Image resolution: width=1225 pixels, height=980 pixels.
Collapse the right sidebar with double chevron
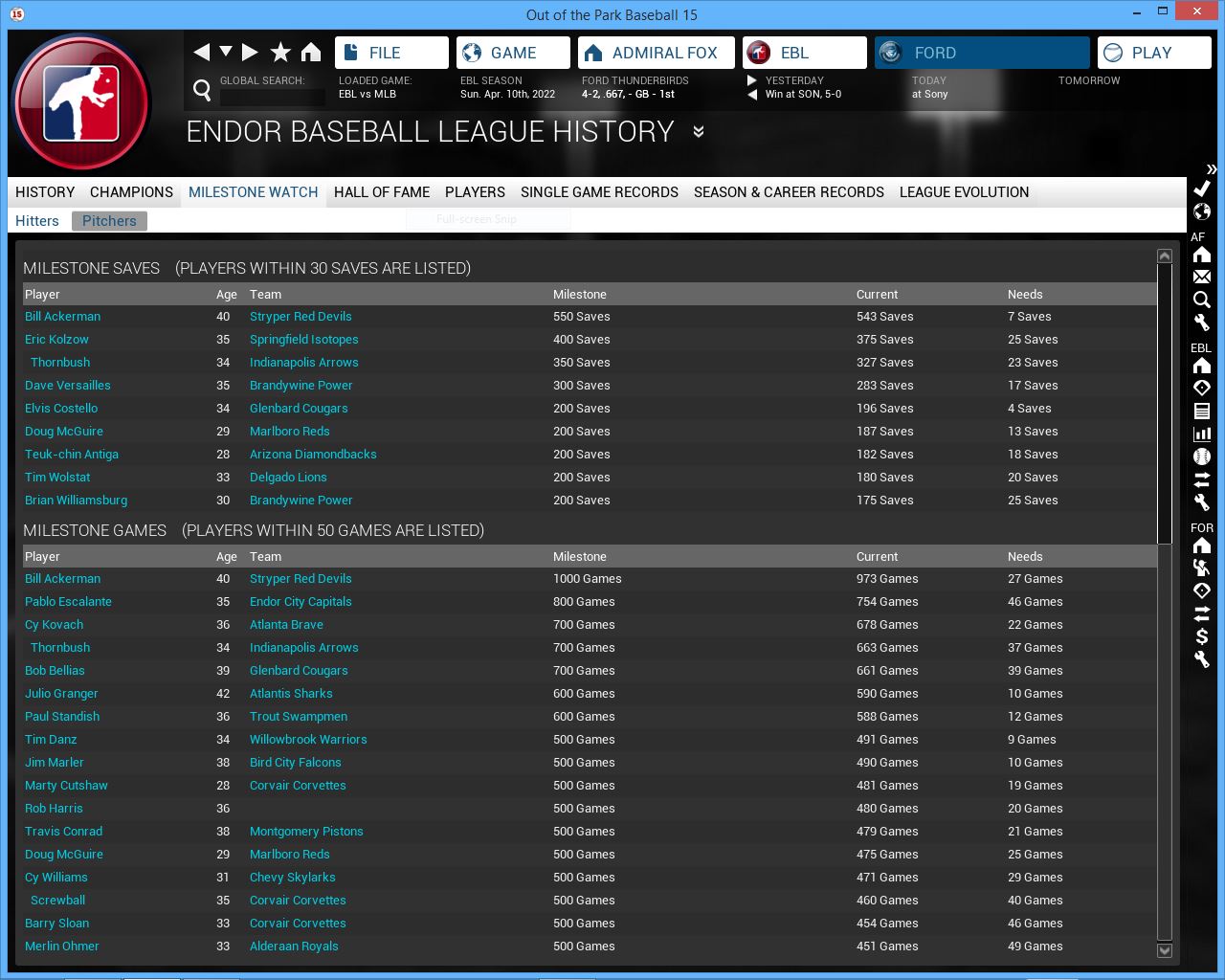pyautogui.click(x=1211, y=169)
